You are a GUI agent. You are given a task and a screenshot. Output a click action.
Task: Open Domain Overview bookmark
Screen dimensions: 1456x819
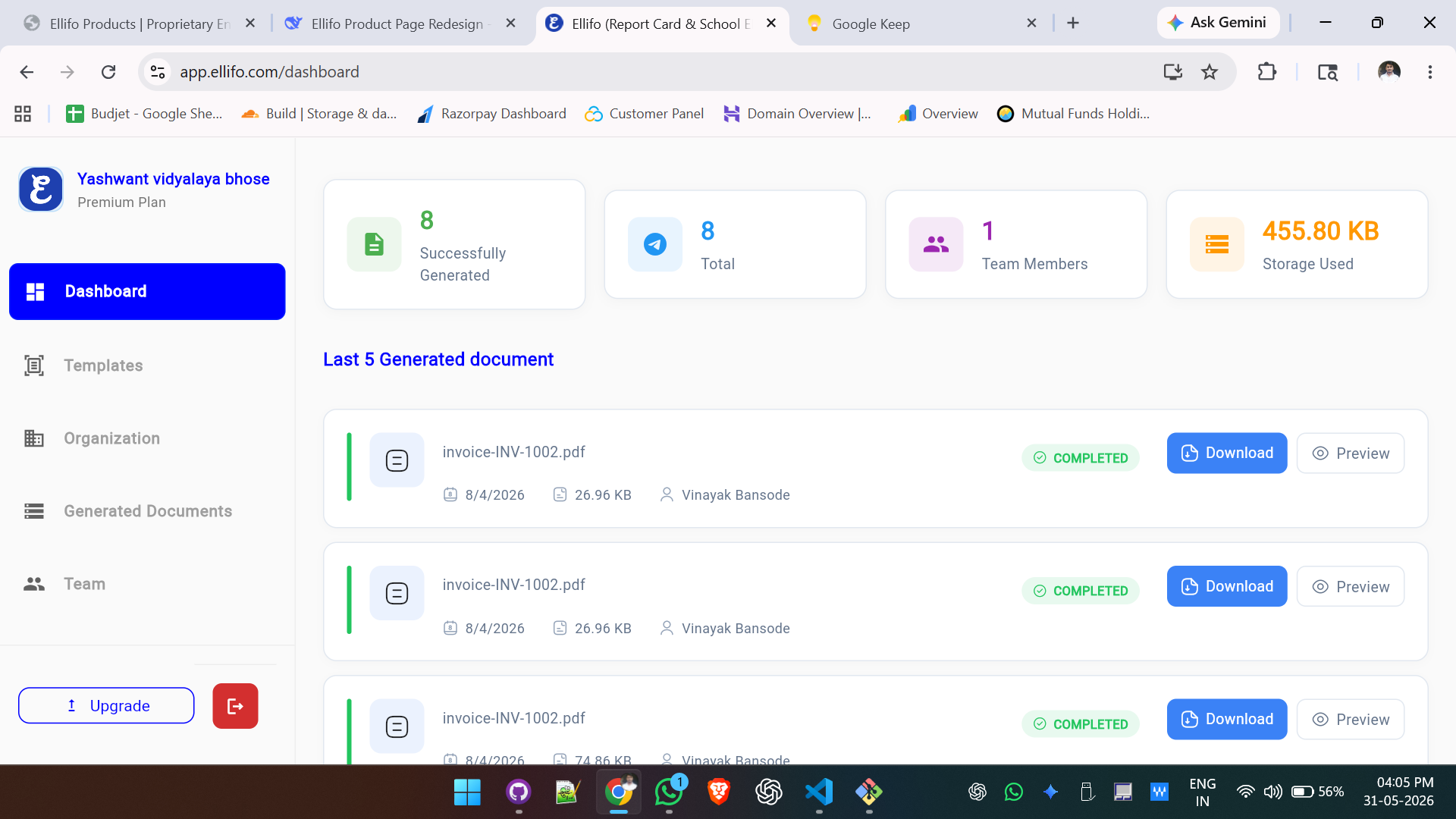(797, 114)
